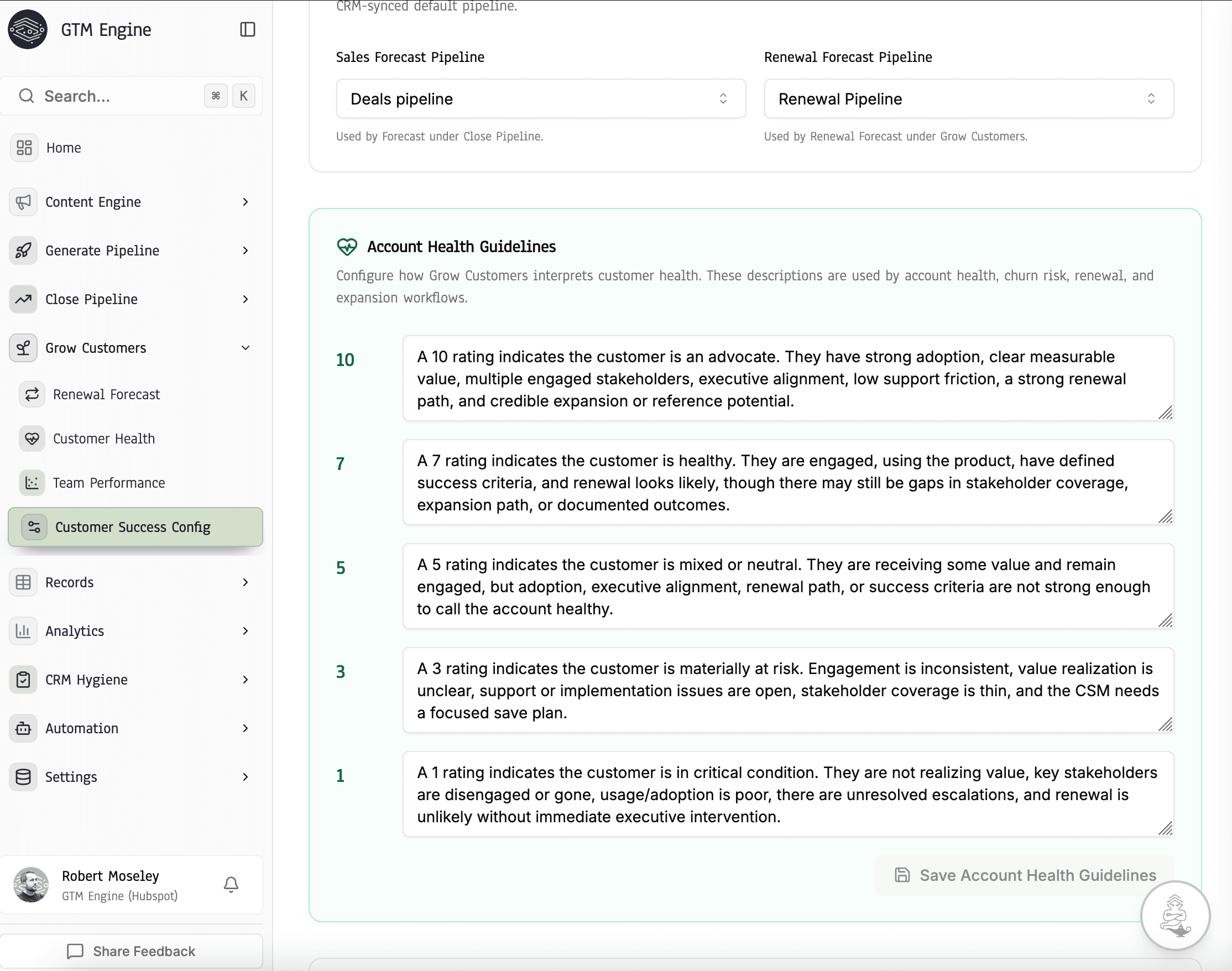
Task: Click the search magnifier icon
Action: coord(26,96)
